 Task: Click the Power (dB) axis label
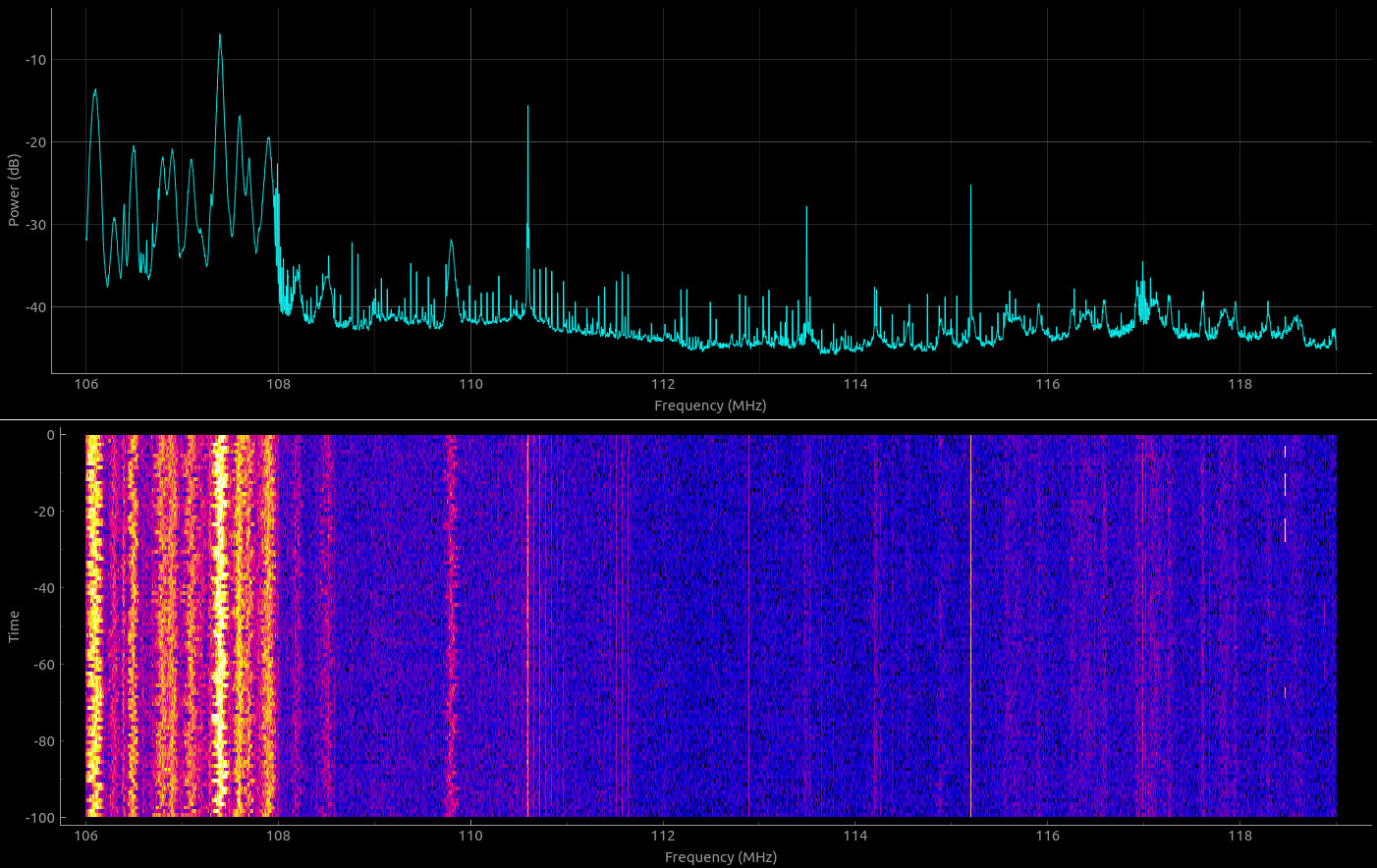[14, 190]
